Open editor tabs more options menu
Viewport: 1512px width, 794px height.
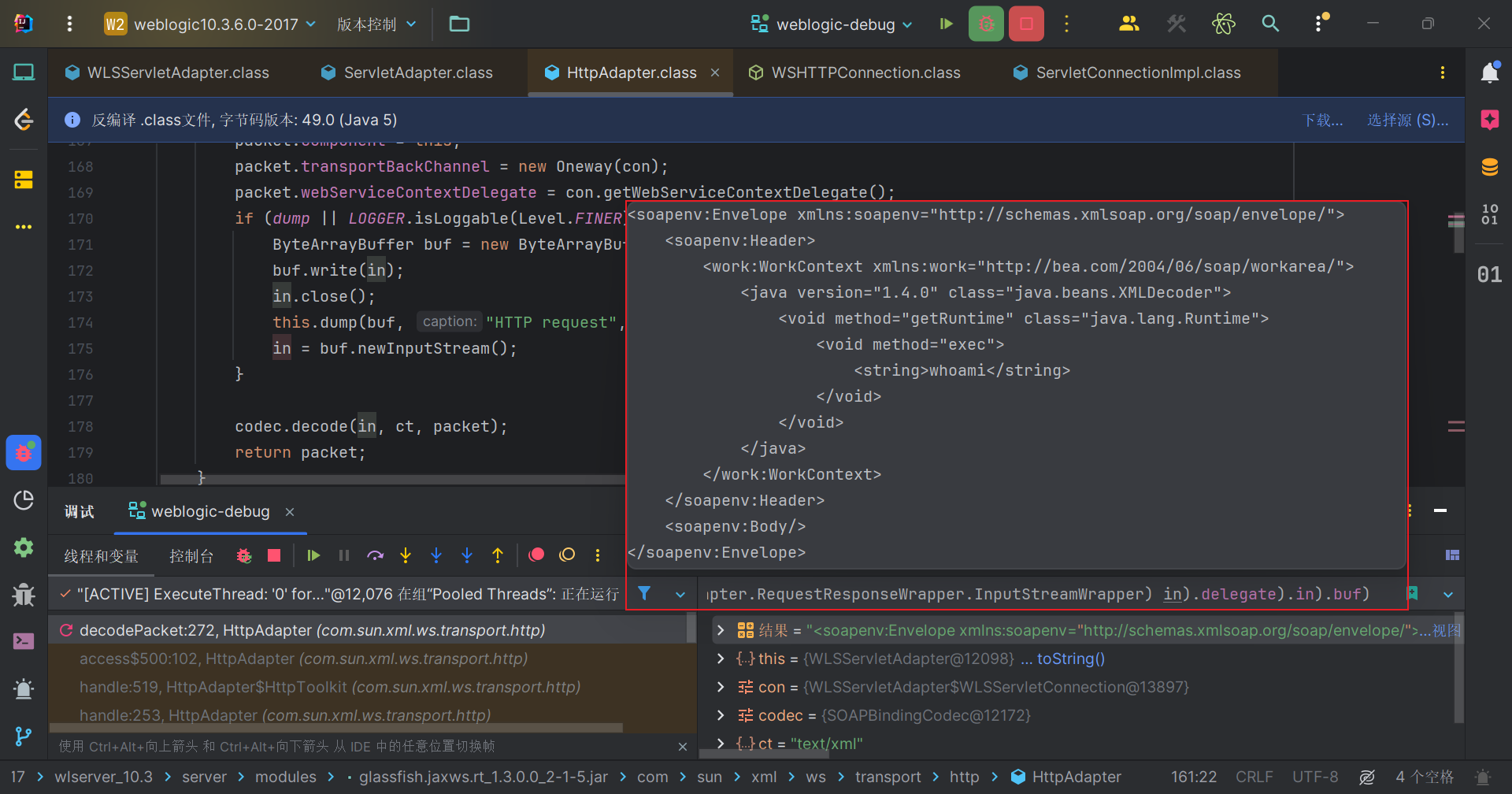pyautogui.click(x=1443, y=72)
